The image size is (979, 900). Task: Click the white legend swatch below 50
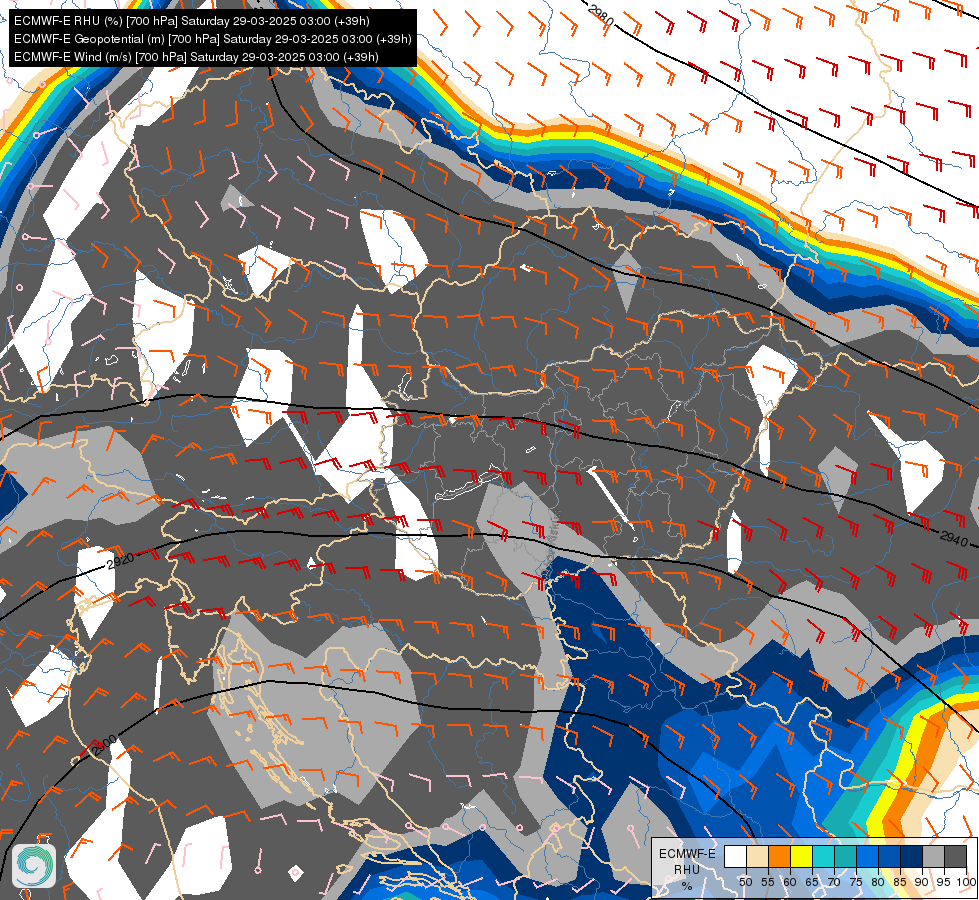tap(735, 856)
